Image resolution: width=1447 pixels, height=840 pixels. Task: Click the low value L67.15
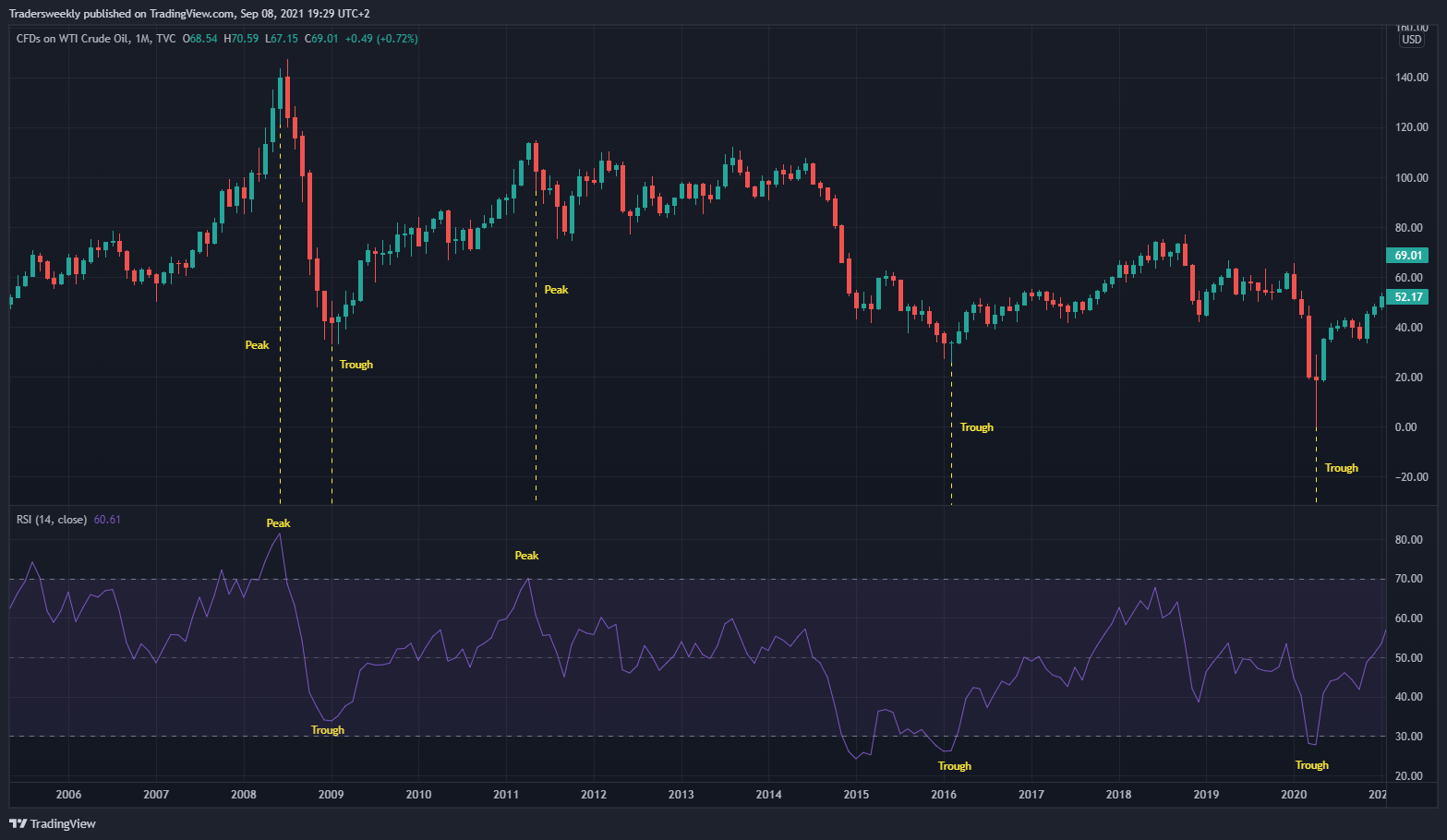(x=282, y=39)
